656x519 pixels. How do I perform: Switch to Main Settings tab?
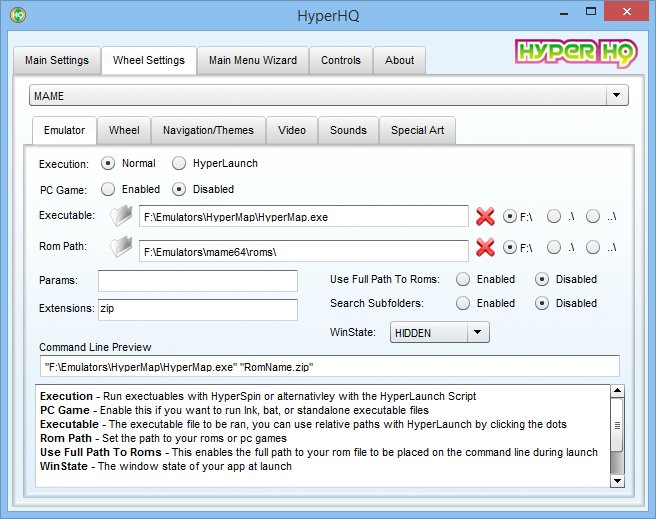coord(57,60)
